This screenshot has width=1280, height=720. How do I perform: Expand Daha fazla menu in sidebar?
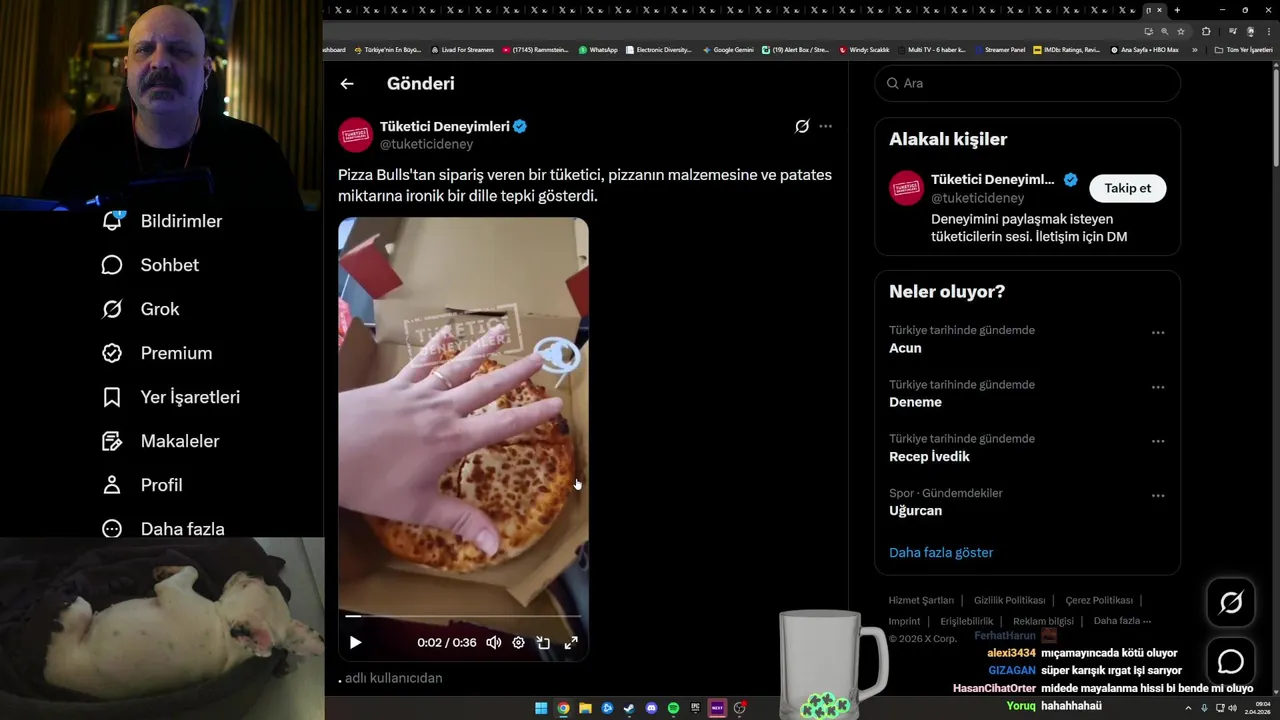(163, 529)
